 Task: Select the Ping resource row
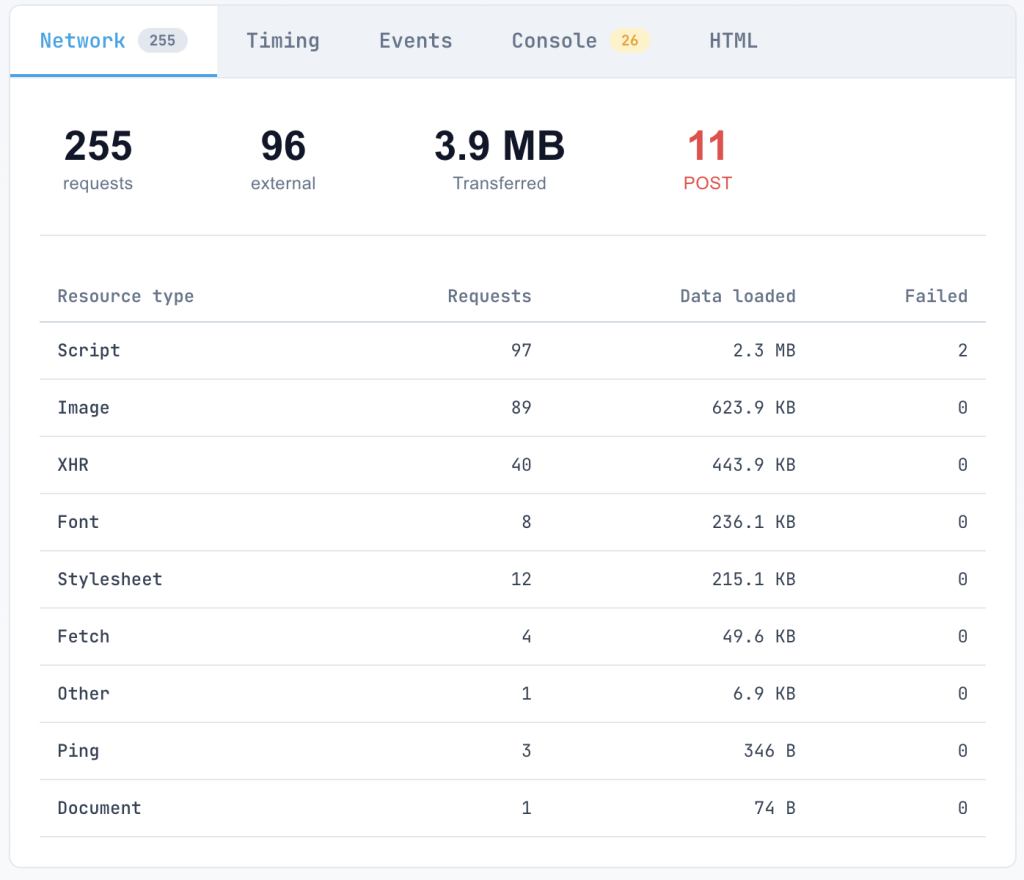pos(513,751)
